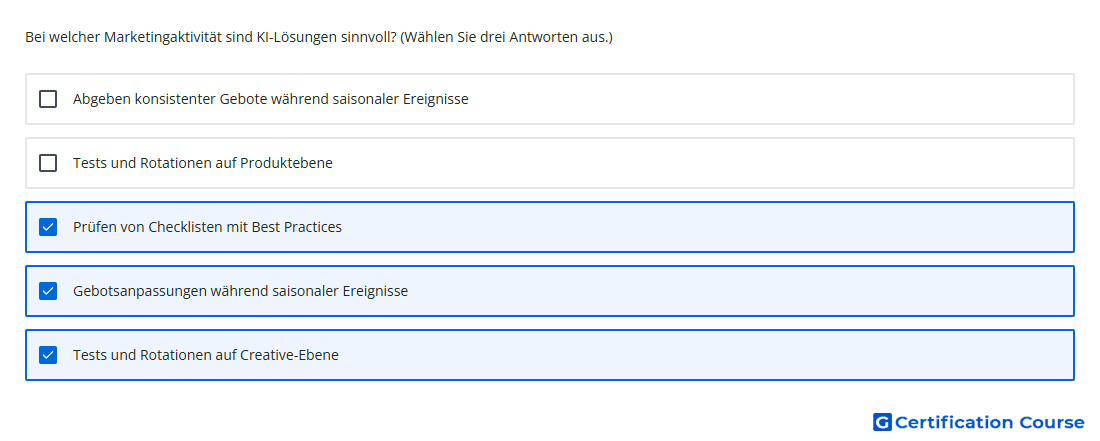Click the label text Gebotsanpassungen während saisonaler Ereignisse

coord(241,290)
